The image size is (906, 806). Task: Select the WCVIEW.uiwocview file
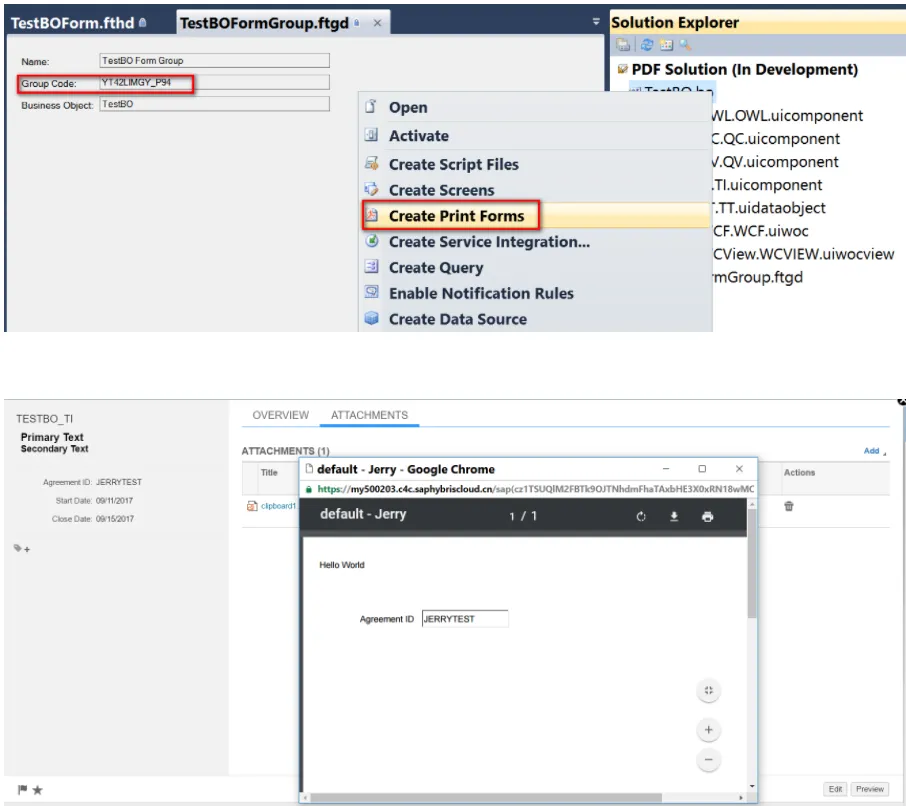(803, 254)
